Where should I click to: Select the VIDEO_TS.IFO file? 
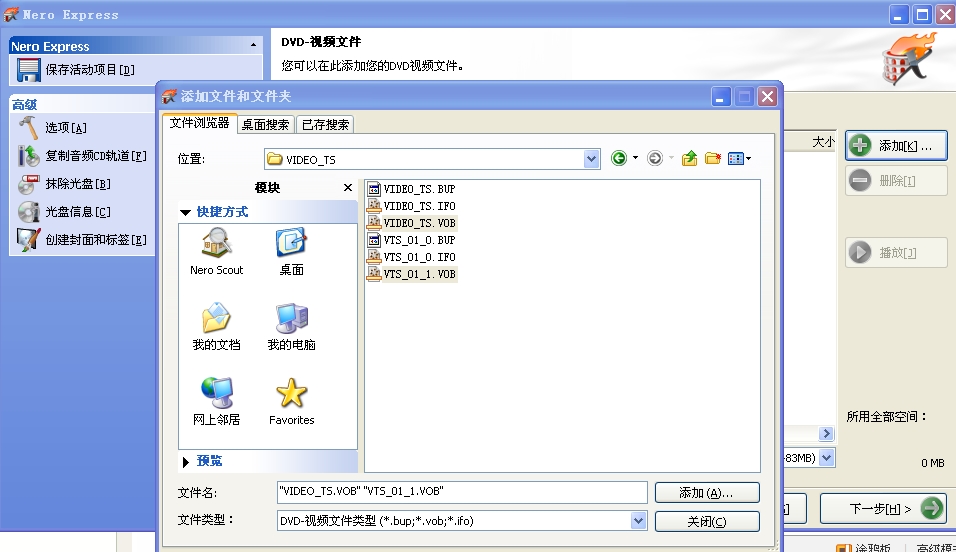coord(412,206)
